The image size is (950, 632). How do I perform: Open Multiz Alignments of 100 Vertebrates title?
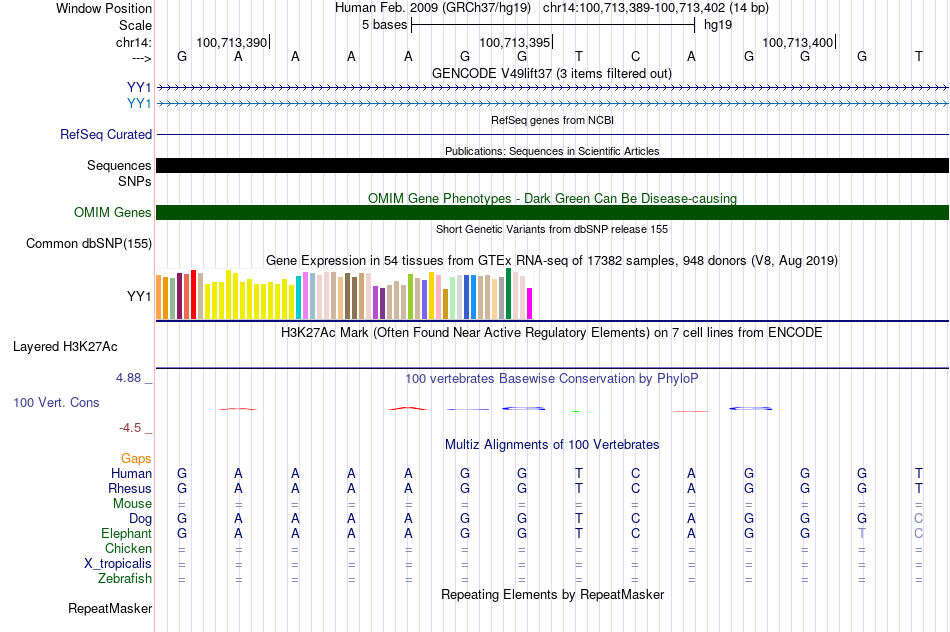(552, 445)
